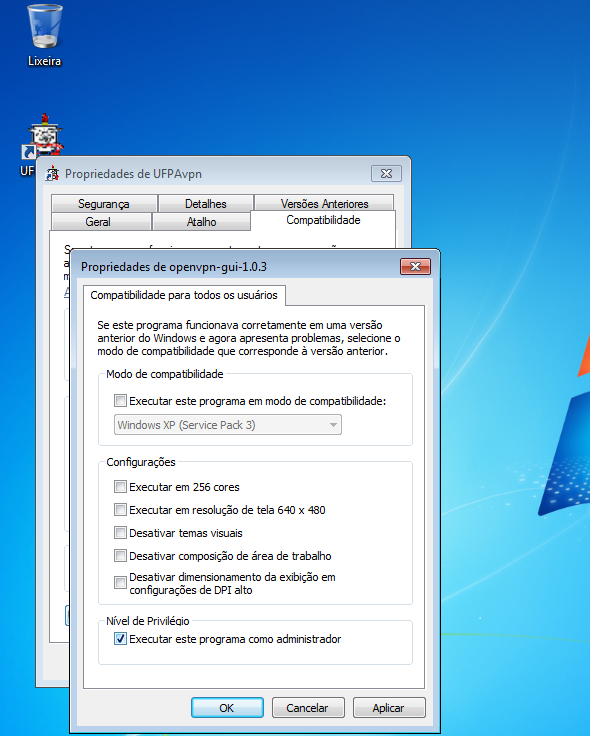The image size is (590, 736).
Task: Click UFPAvpn icon in Propriedades de UFPAvpn title bar
Action: 52,174
